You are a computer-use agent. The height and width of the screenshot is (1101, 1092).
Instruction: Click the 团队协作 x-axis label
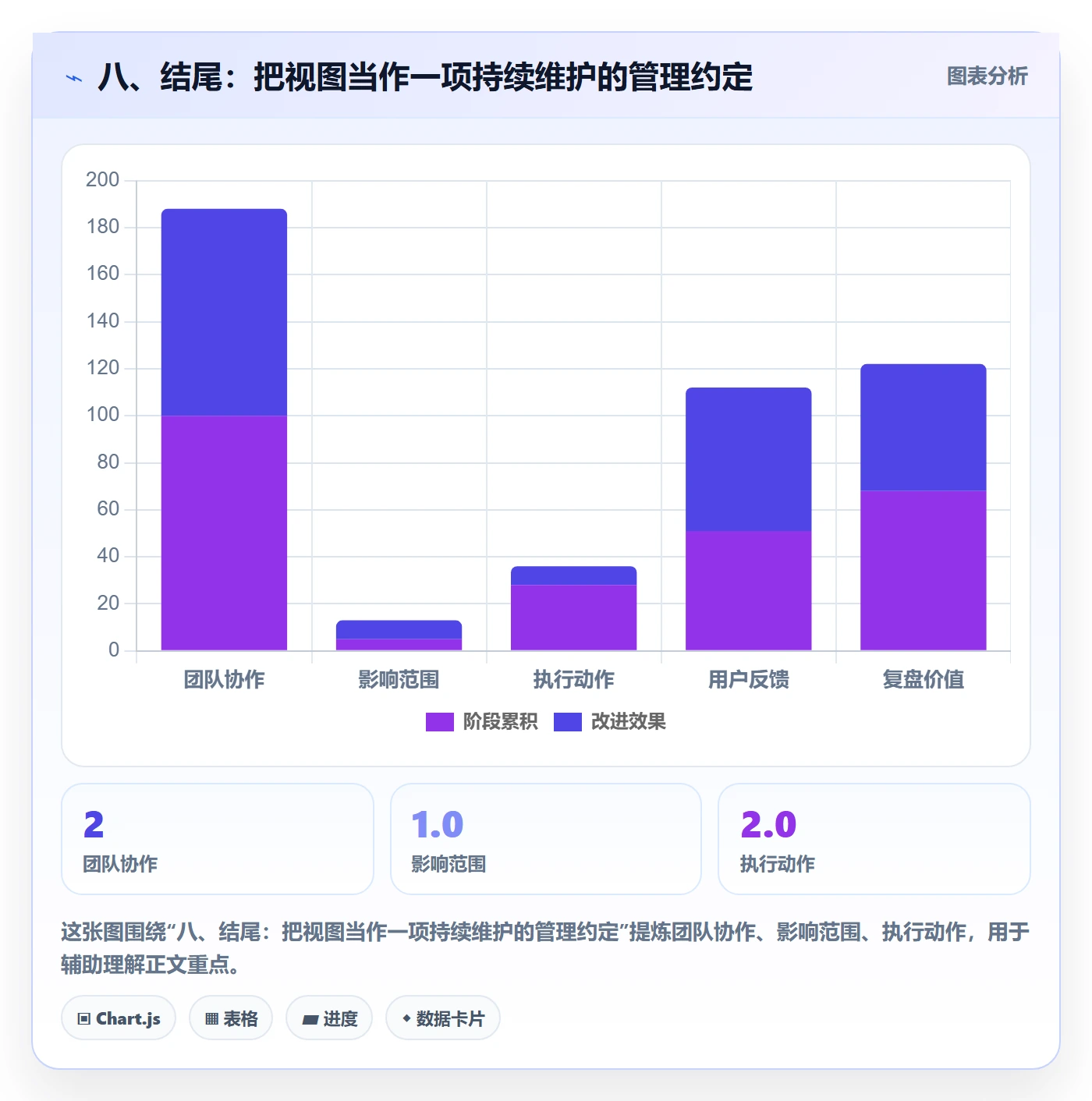[224, 680]
